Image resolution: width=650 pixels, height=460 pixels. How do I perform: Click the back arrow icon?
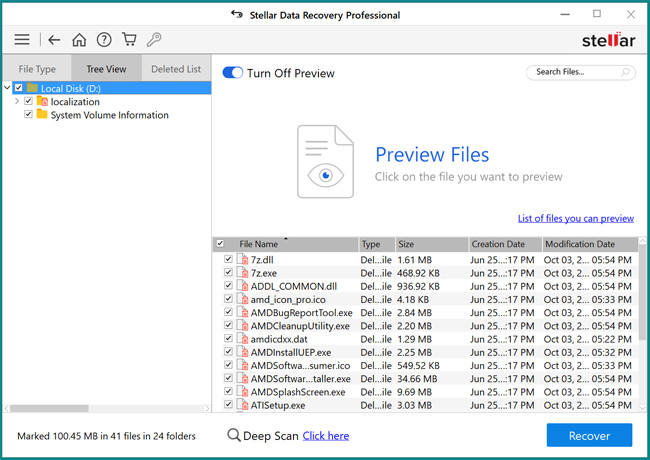(54, 40)
